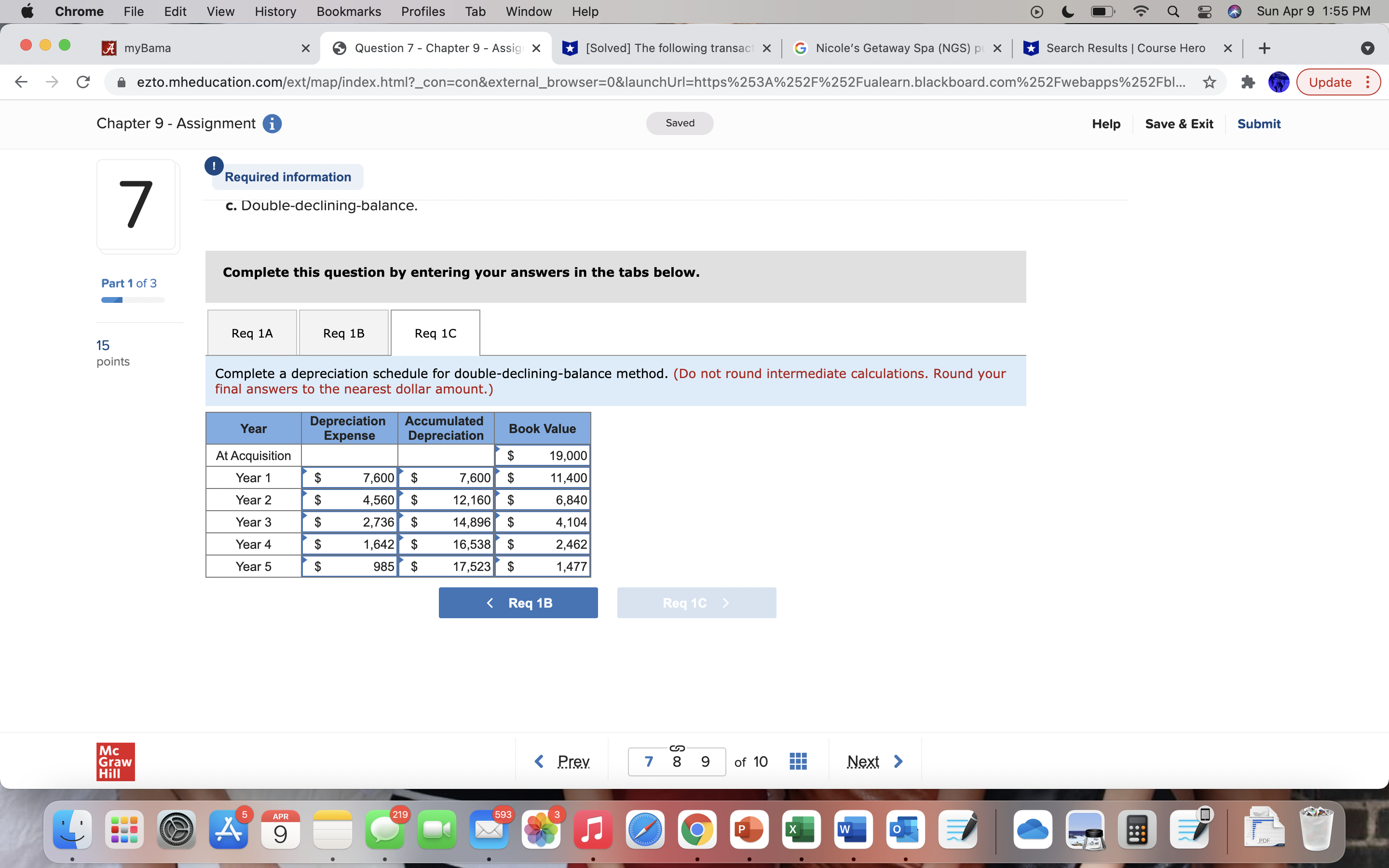
Task: Submit the assignment
Action: click(x=1259, y=123)
